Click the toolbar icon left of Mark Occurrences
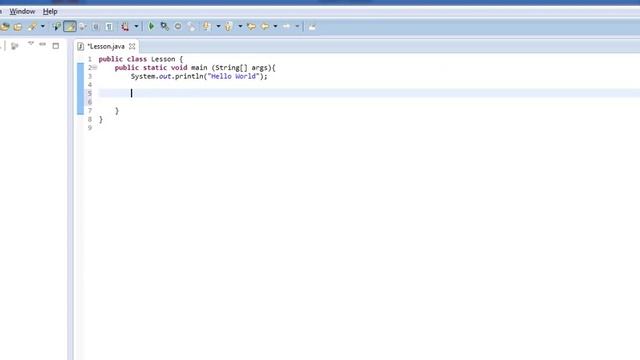 click(x=56, y=27)
